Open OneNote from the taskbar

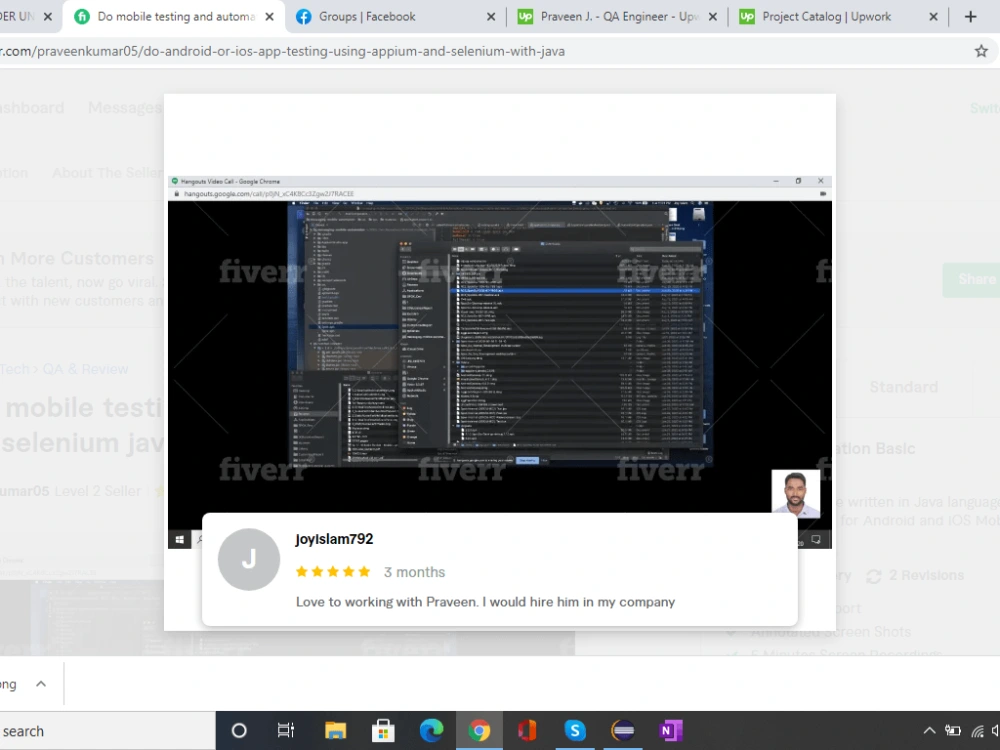670,731
